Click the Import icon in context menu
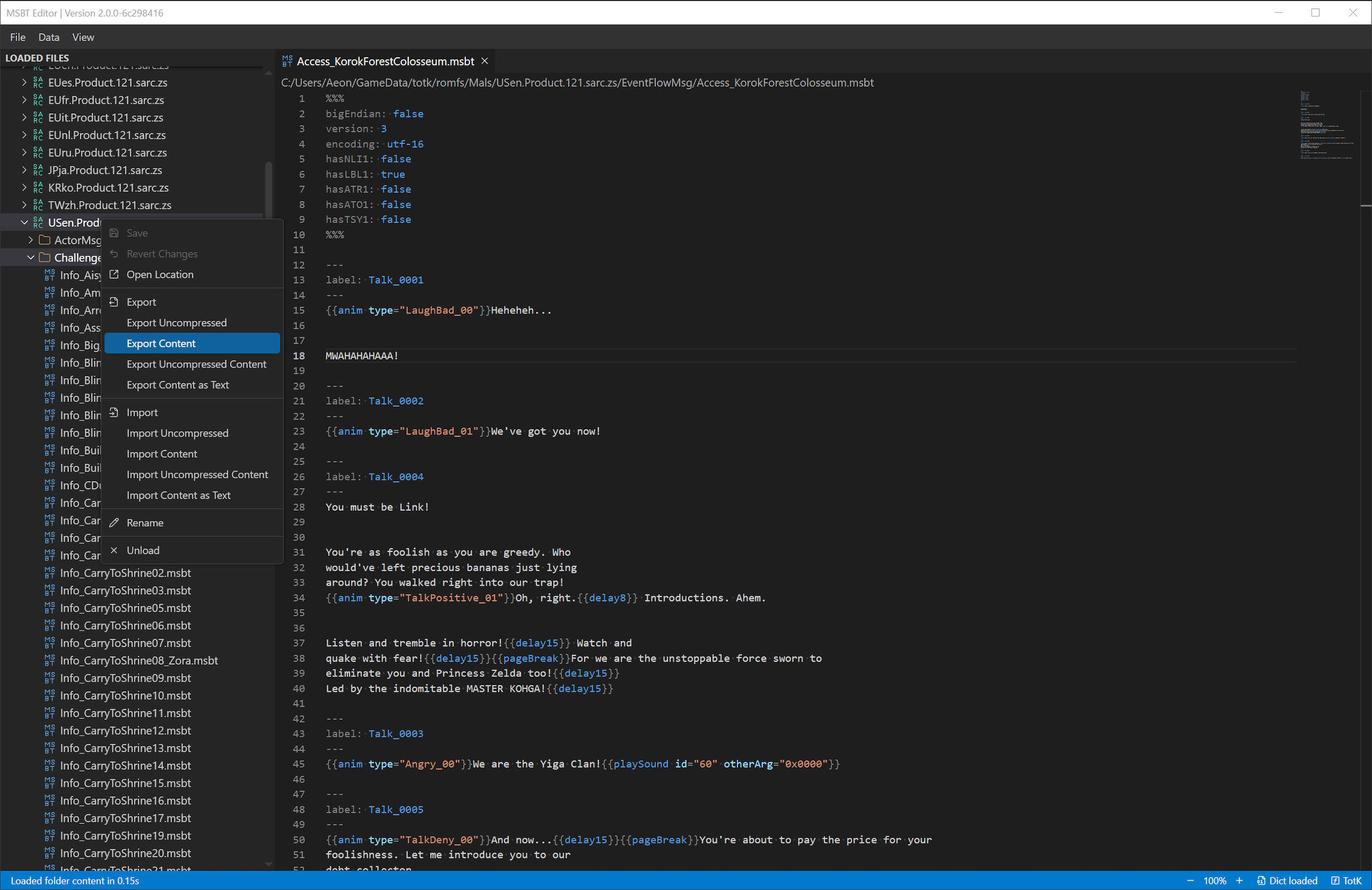This screenshot has height=890, width=1372. click(x=114, y=412)
